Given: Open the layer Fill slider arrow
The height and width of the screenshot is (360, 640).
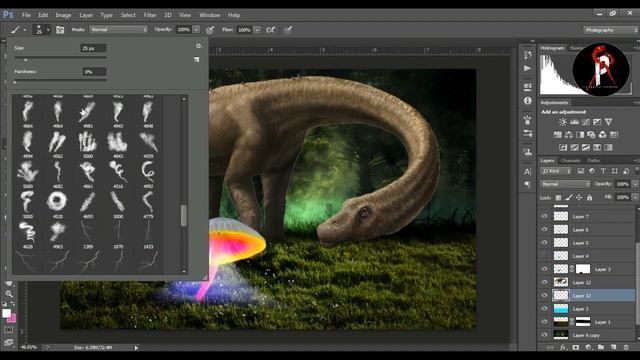Looking at the screenshot, I should point(635,198).
